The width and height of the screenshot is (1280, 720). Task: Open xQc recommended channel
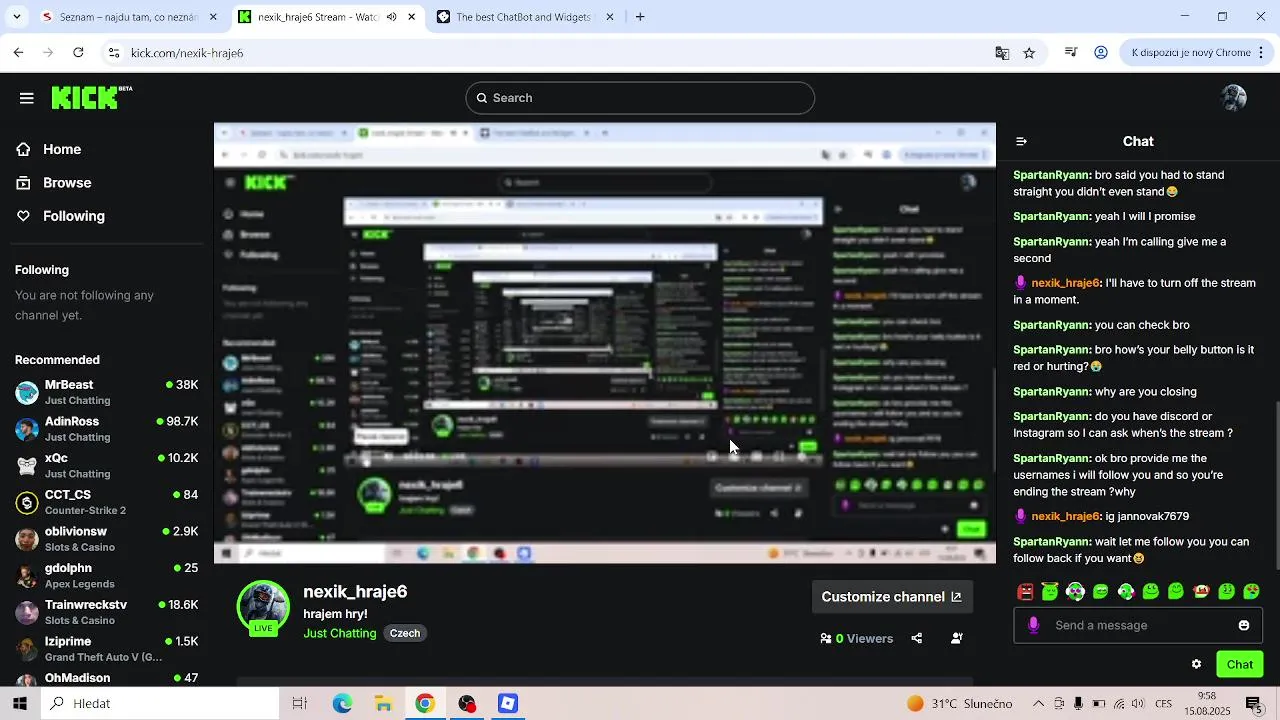107,465
